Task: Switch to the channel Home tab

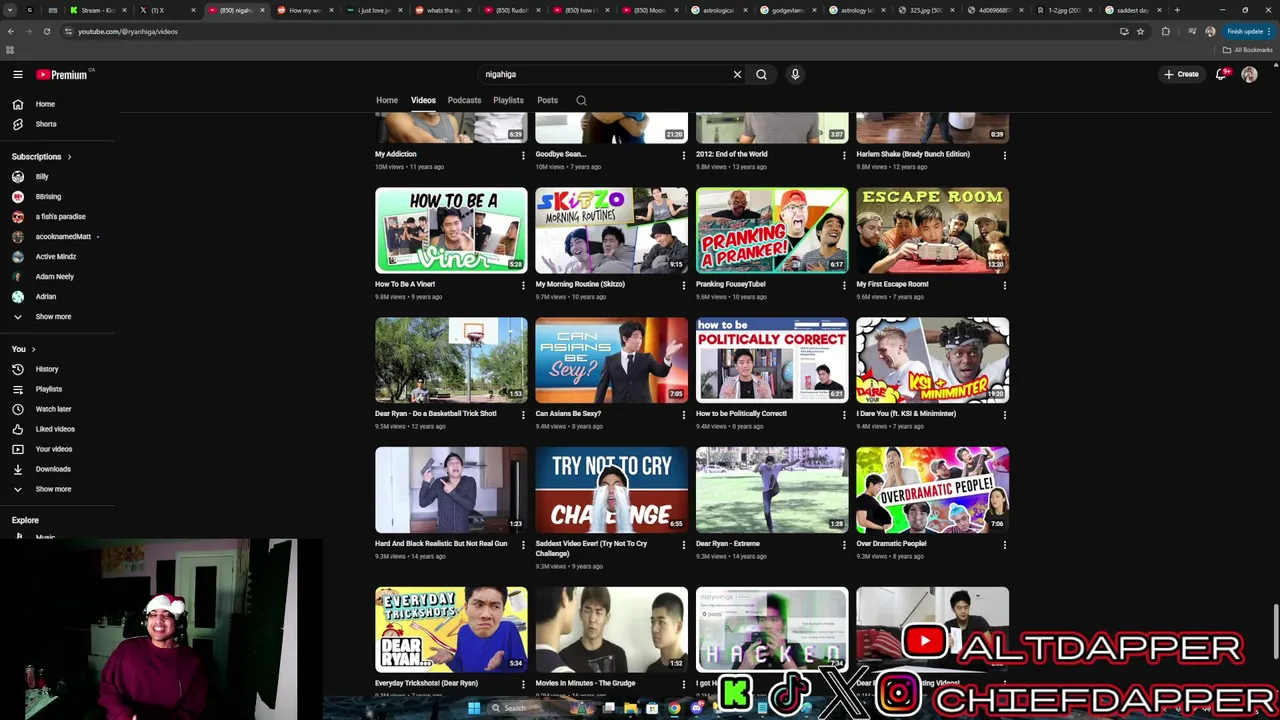Action: tap(387, 100)
